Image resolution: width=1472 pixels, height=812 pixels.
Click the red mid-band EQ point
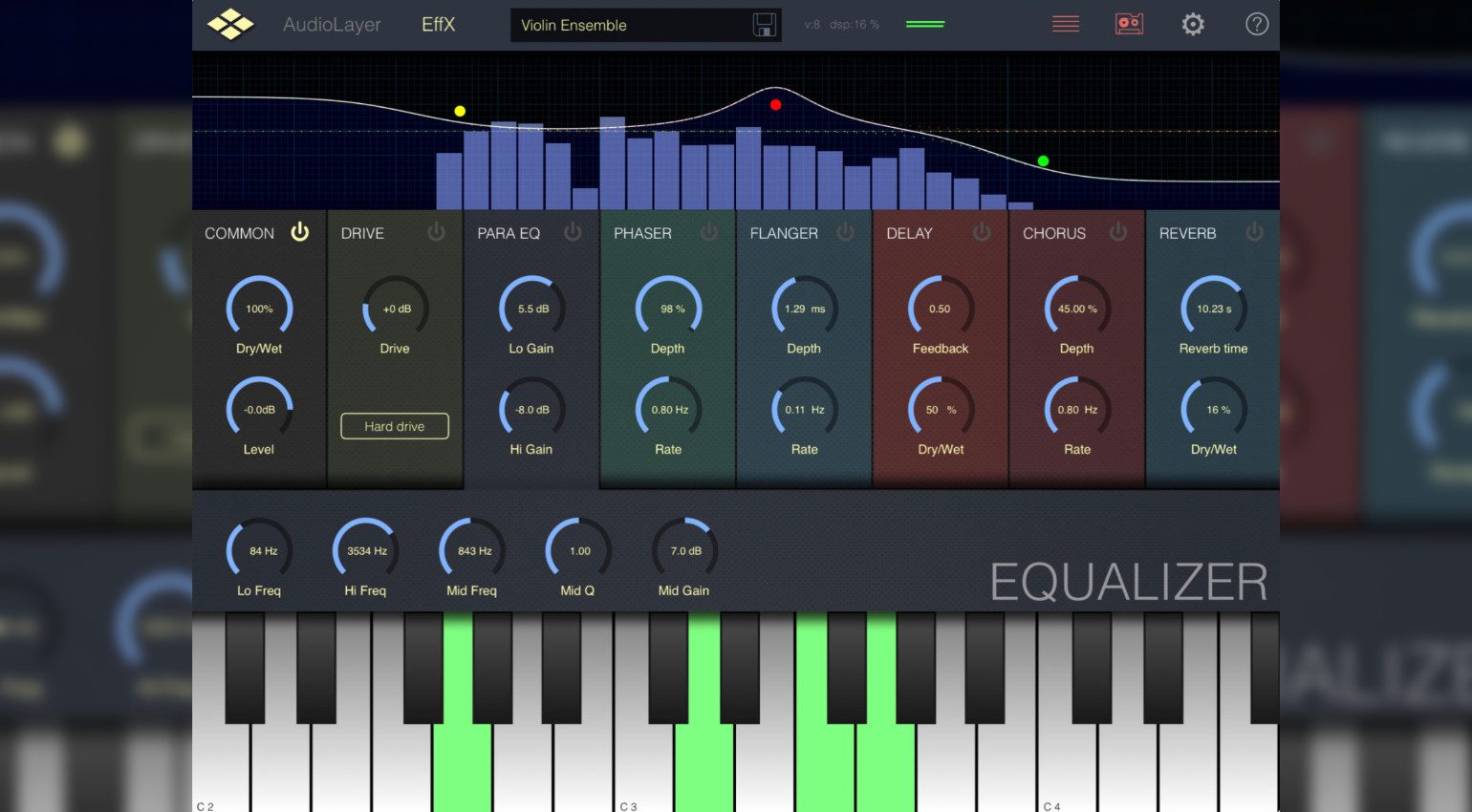[x=775, y=104]
